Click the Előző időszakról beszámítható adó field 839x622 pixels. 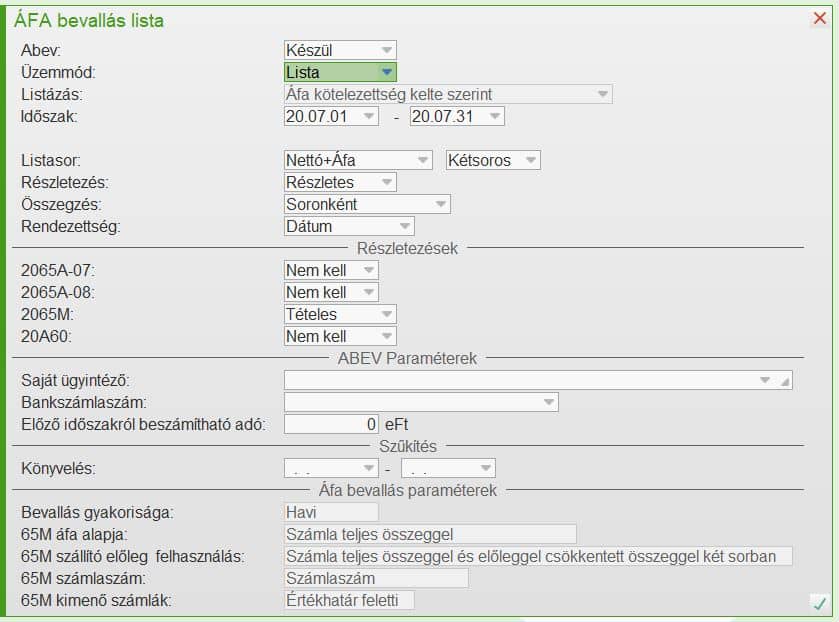(x=332, y=424)
